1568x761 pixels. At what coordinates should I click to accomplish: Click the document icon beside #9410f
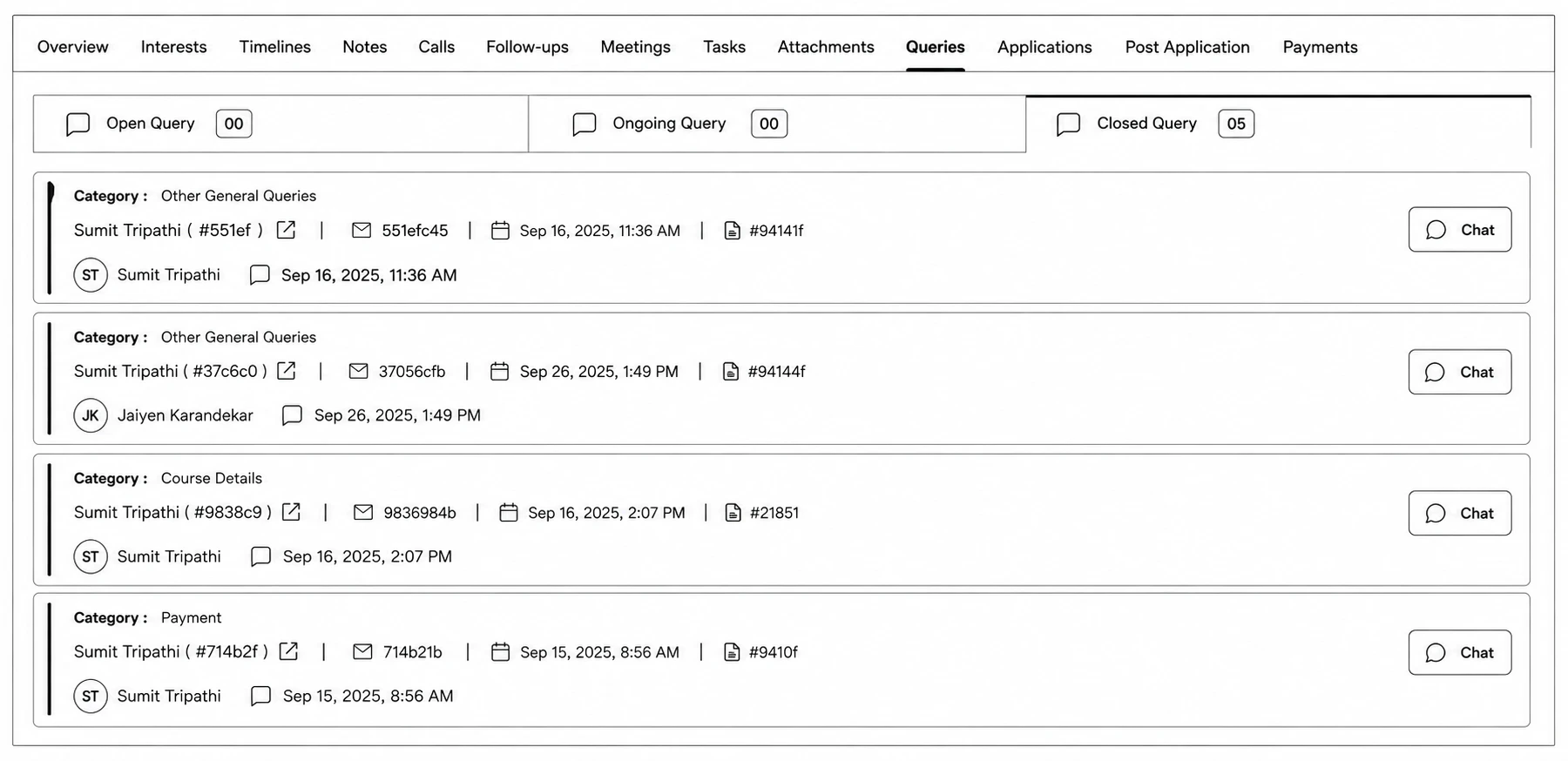[733, 652]
